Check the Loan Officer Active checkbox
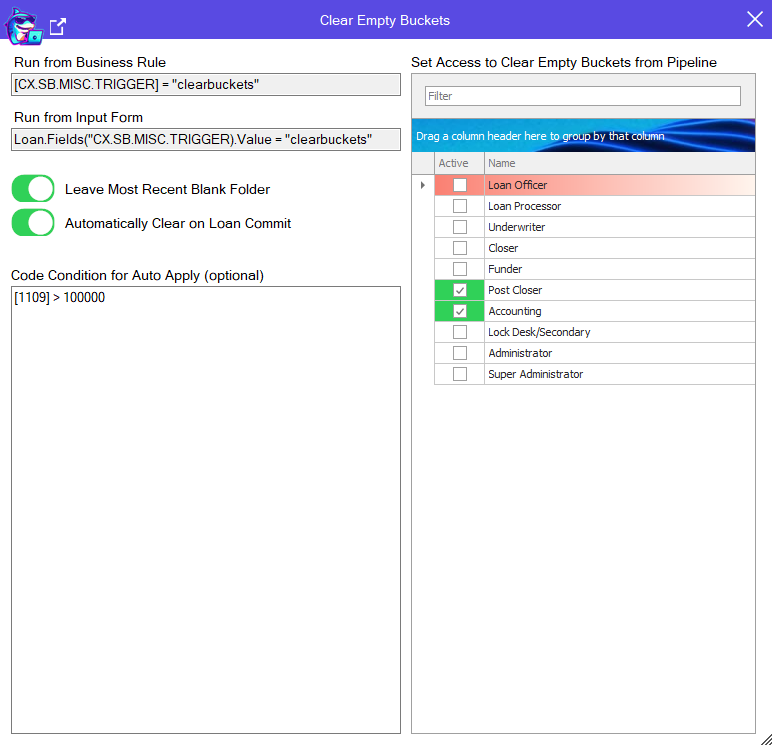Viewport: 772px width, 745px height. coord(460,185)
